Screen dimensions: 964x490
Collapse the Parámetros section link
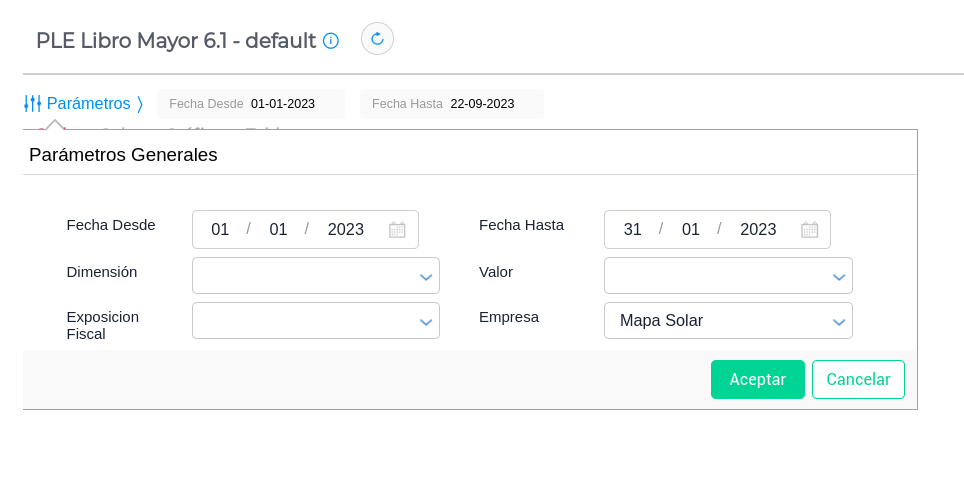click(x=89, y=103)
